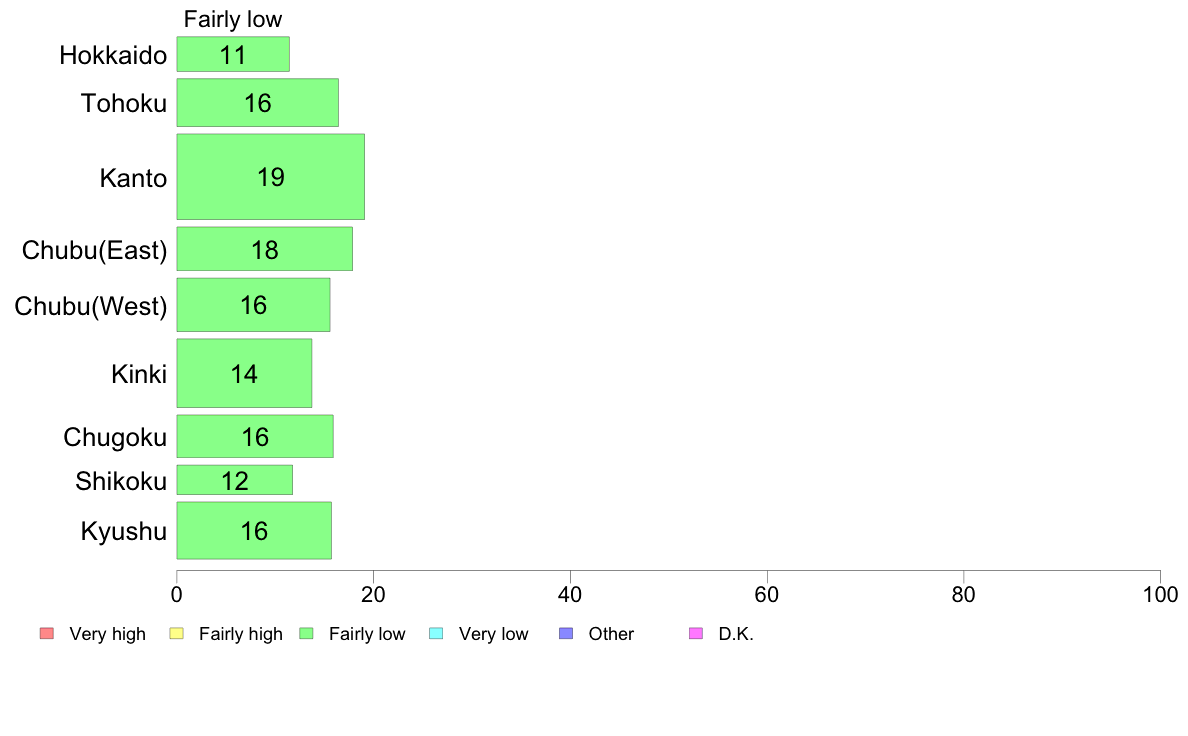Click the Very high red legend swatch

(x=47, y=634)
